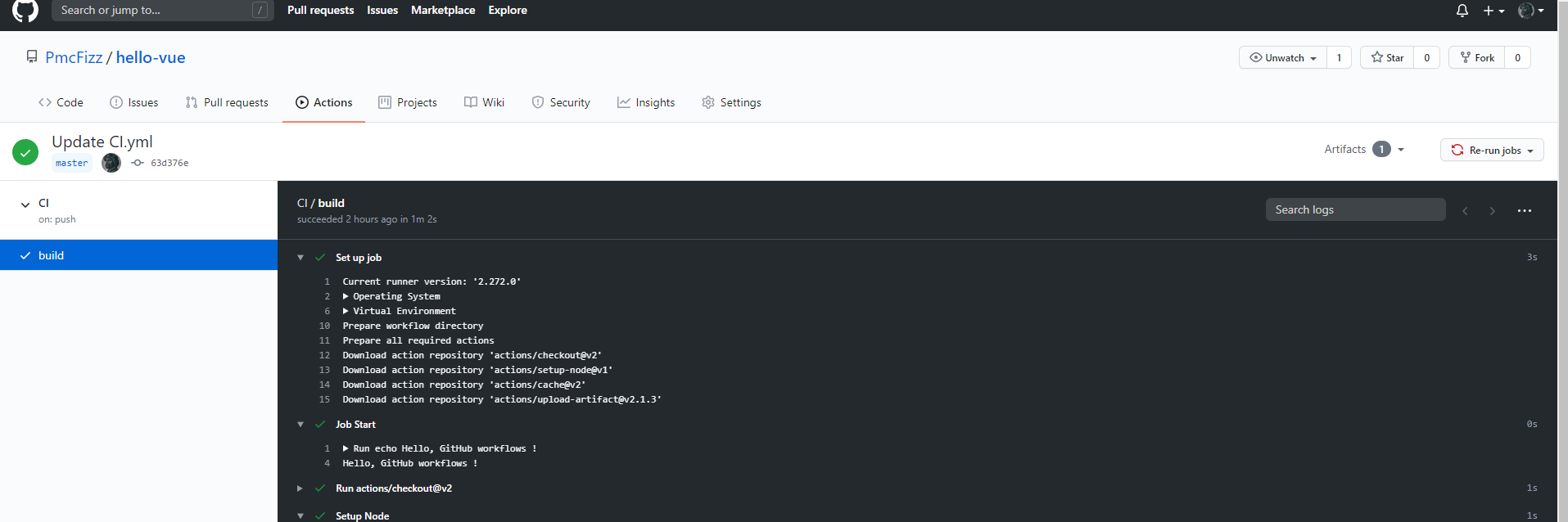The height and width of the screenshot is (522, 1568).
Task: Focus the Search logs field
Action: tap(1355, 209)
